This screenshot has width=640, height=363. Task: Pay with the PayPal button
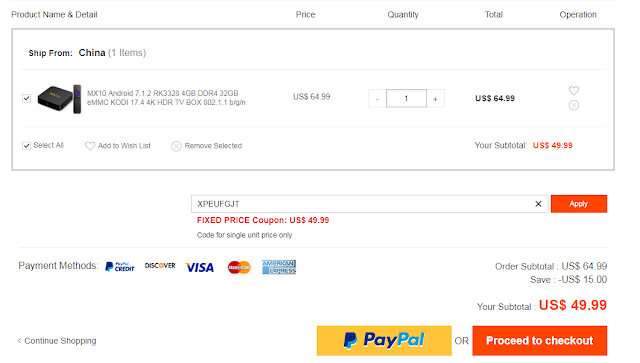pyautogui.click(x=384, y=341)
